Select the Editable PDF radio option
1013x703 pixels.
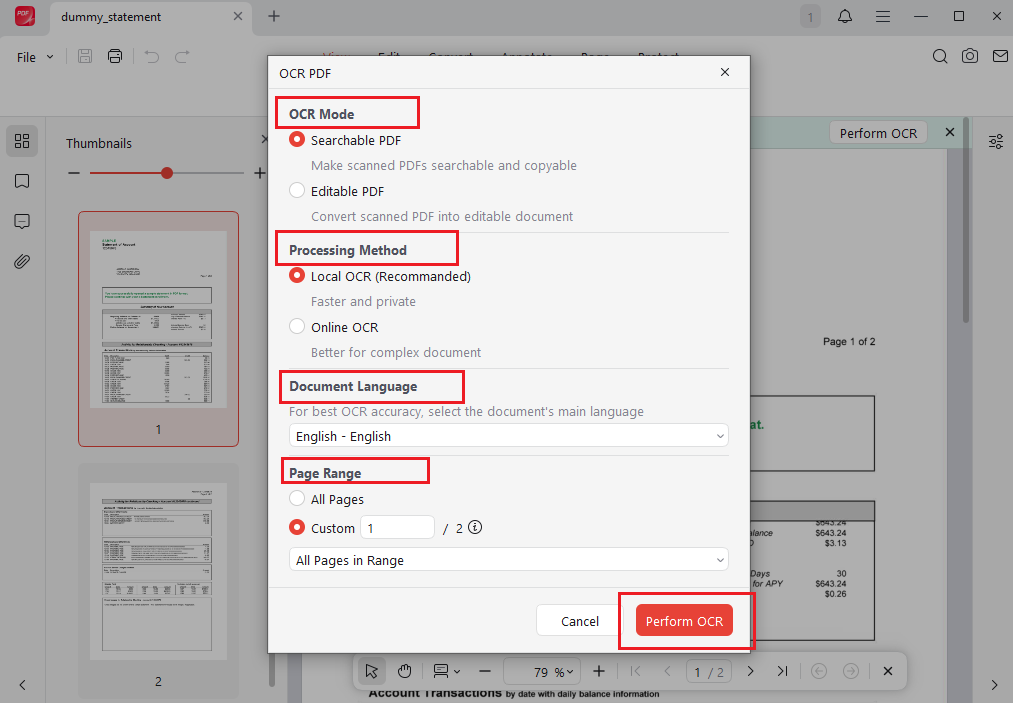(x=297, y=191)
